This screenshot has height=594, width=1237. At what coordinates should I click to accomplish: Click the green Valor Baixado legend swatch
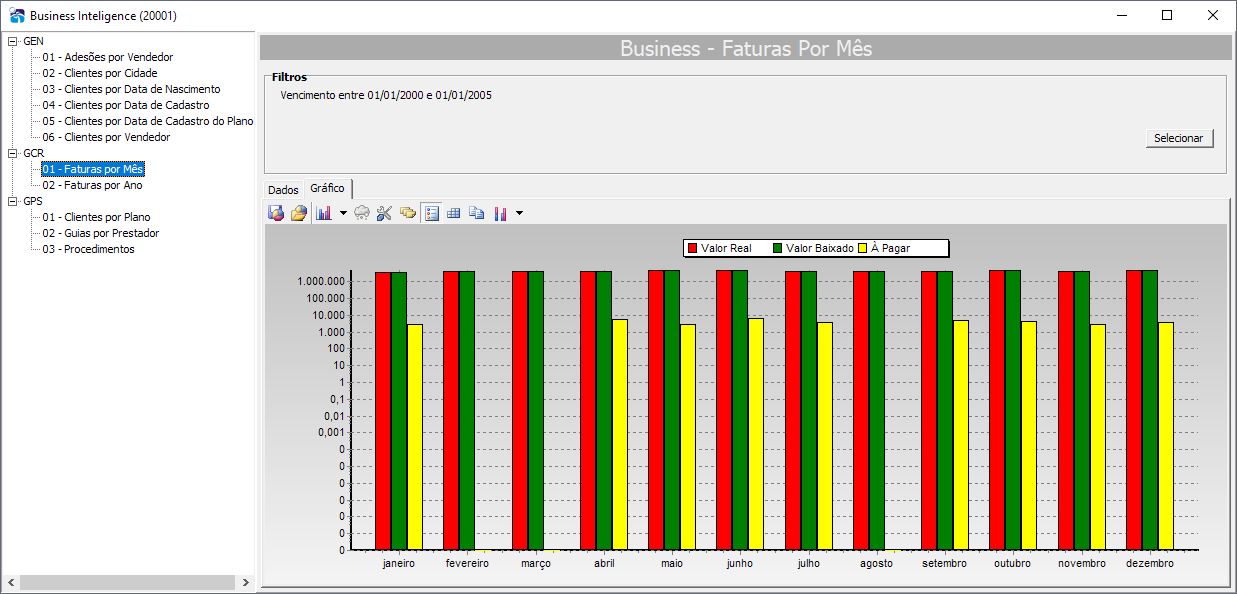click(777, 248)
